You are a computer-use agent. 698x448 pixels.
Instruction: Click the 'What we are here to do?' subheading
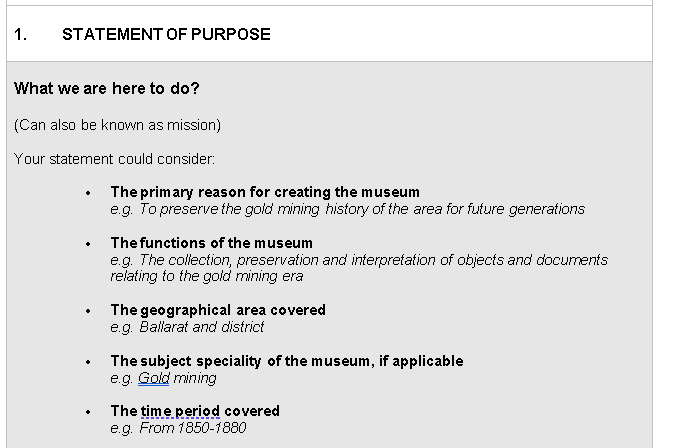tap(107, 89)
